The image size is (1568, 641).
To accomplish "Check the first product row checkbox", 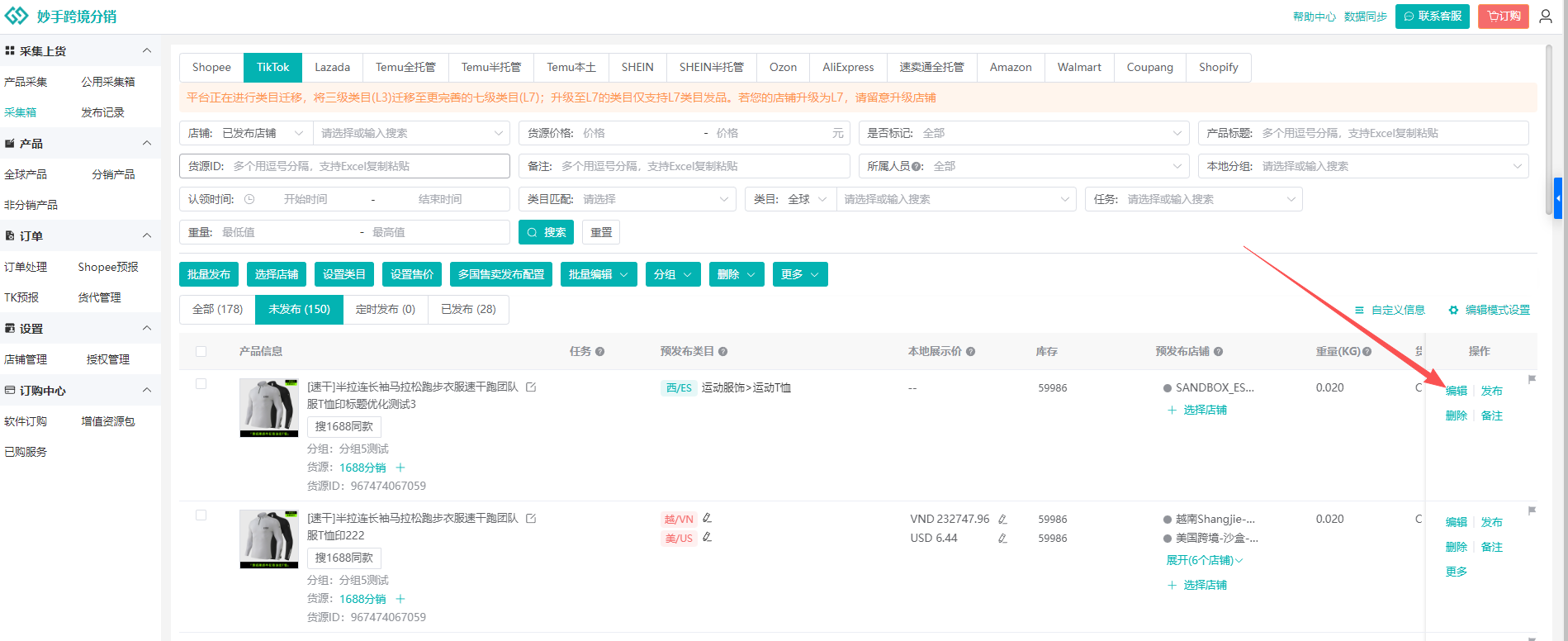I will point(201,384).
